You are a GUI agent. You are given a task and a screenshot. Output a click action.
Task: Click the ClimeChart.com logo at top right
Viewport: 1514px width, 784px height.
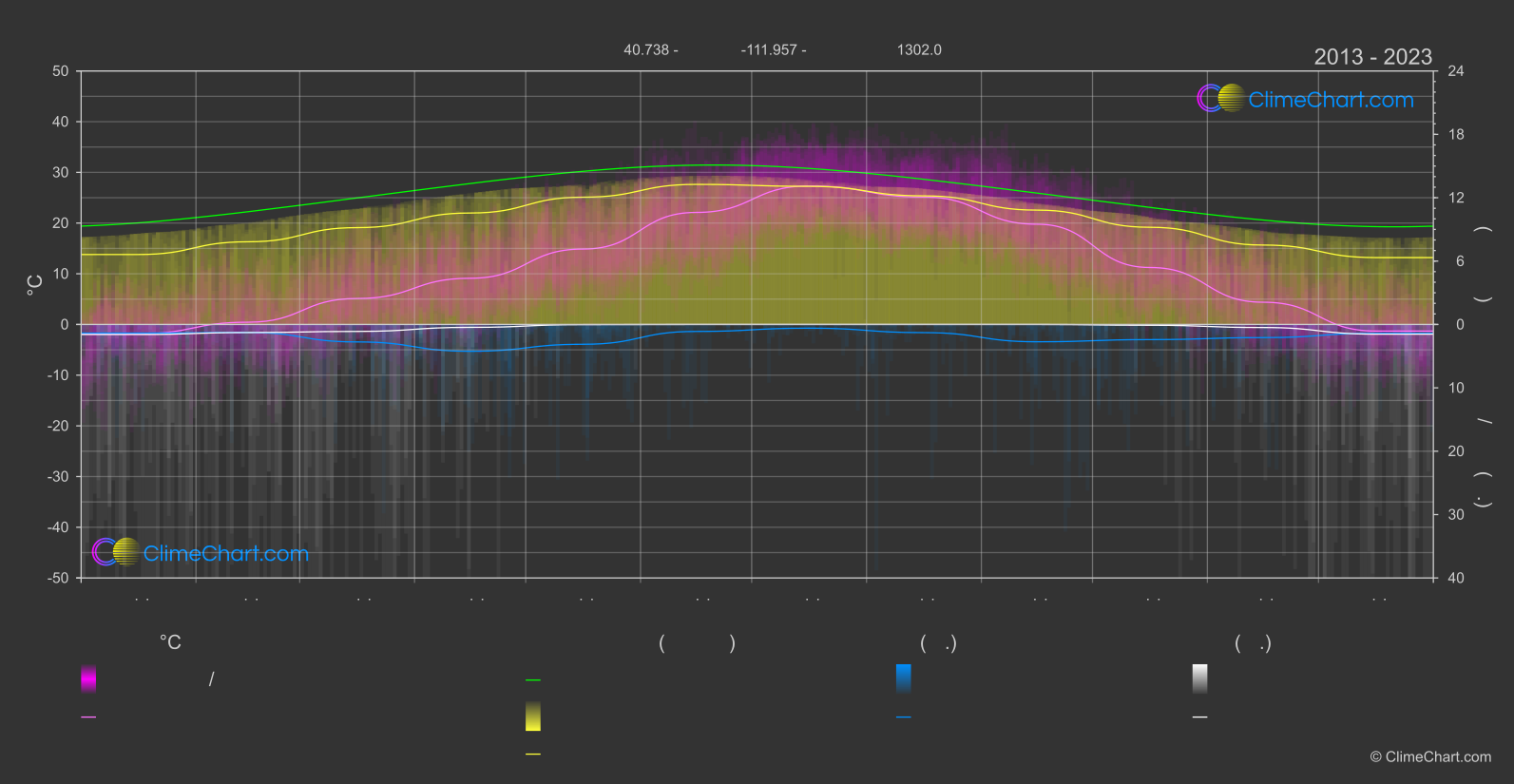click(x=1305, y=99)
